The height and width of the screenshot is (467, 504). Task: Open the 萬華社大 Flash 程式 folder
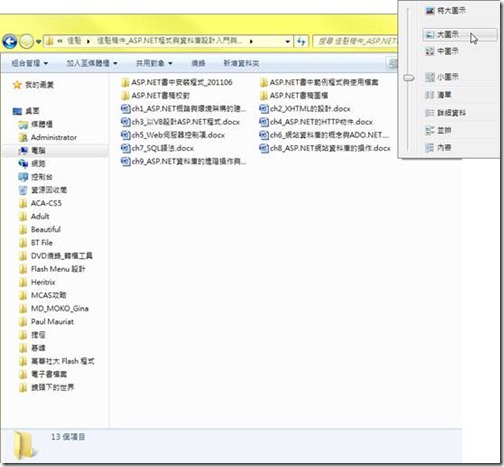[x=57, y=361]
